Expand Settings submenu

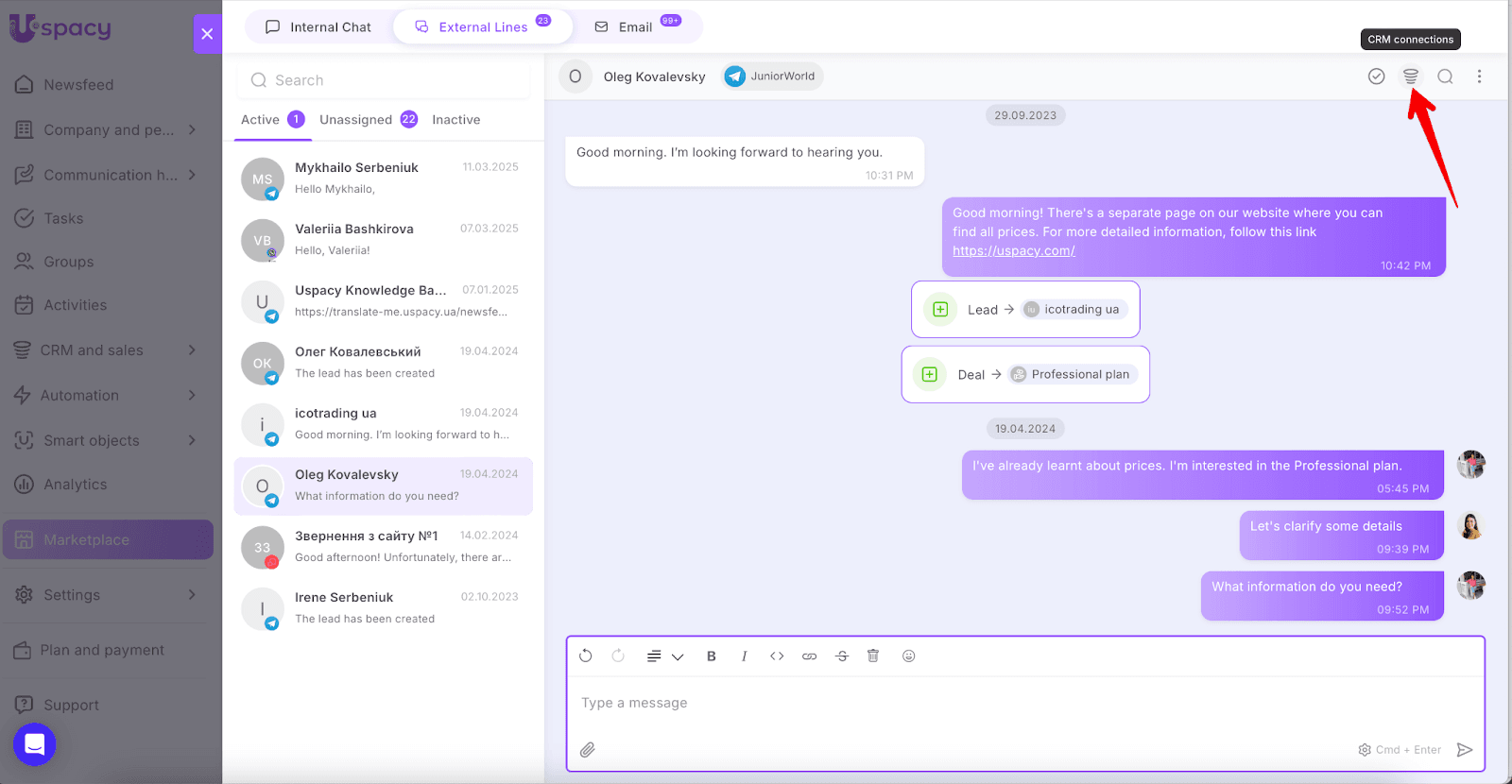click(x=193, y=594)
